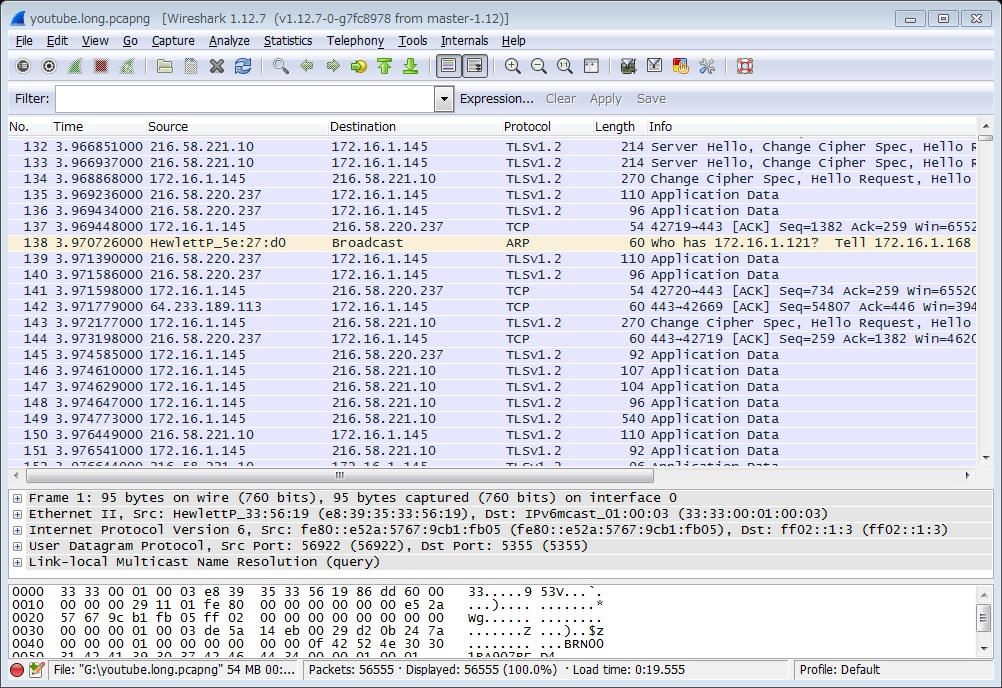Open coloring rules editor
The height and width of the screenshot is (688, 1002).
(681, 66)
